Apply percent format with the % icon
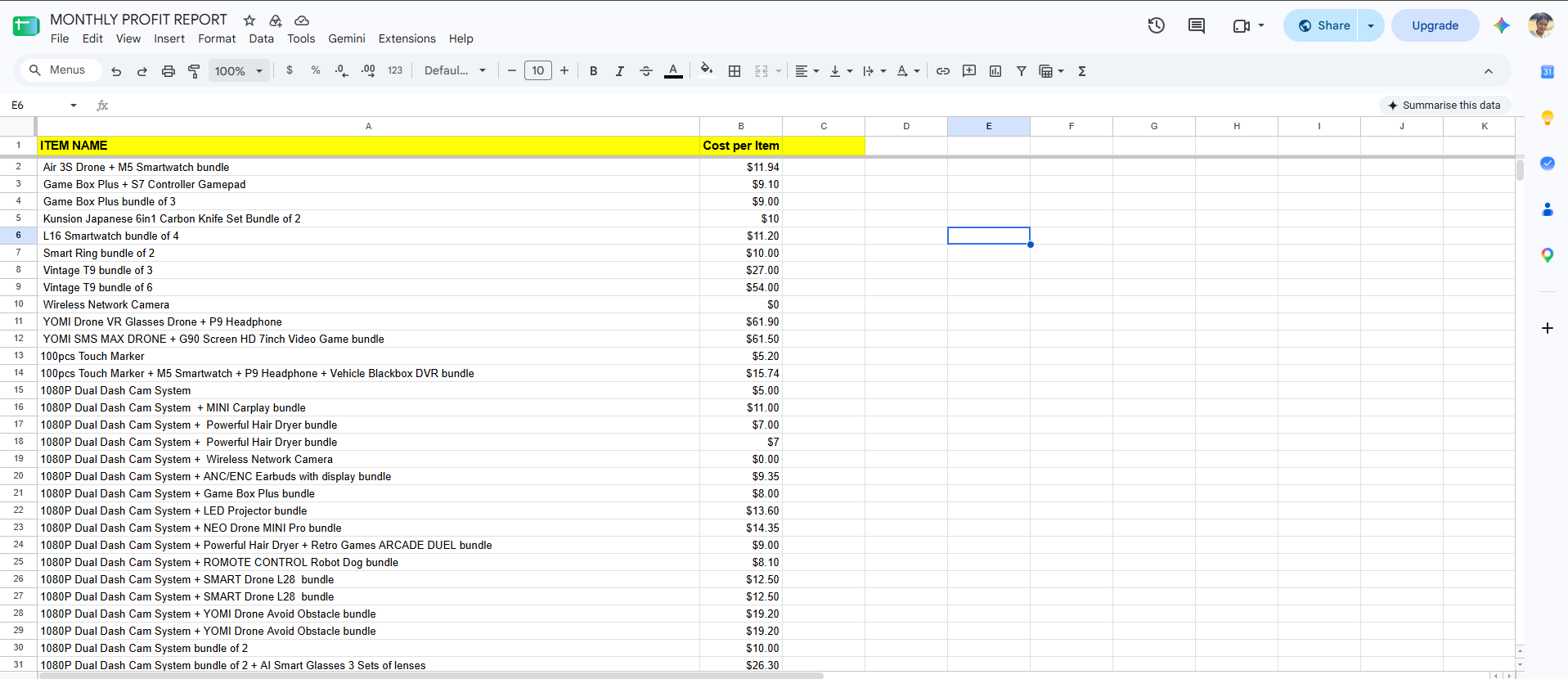This screenshot has height=679, width=1568. (316, 71)
